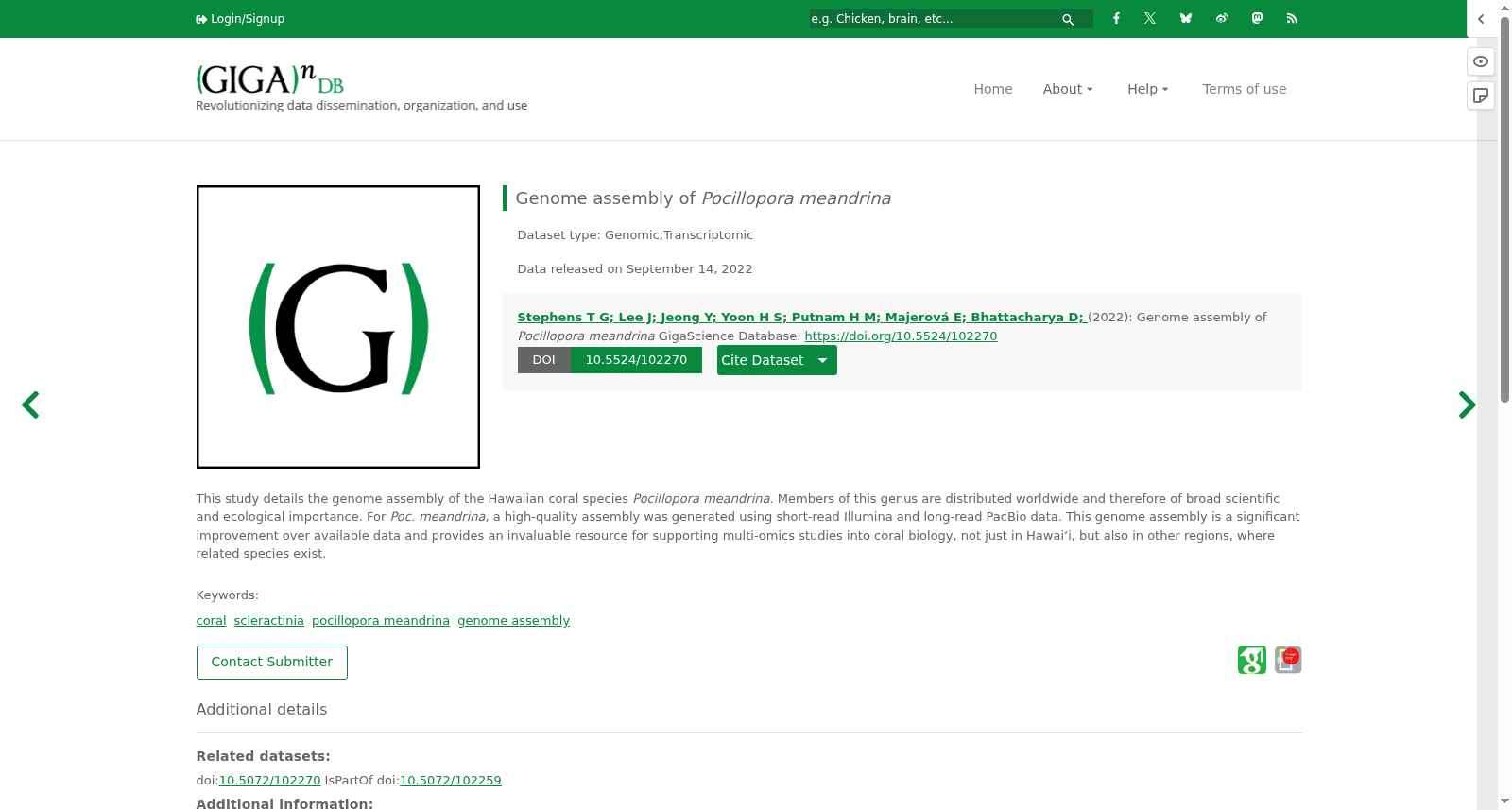The width and height of the screenshot is (1512, 810).
Task: Click the dataset title Pocillopora meandrina
Action: (x=703, y=198)
